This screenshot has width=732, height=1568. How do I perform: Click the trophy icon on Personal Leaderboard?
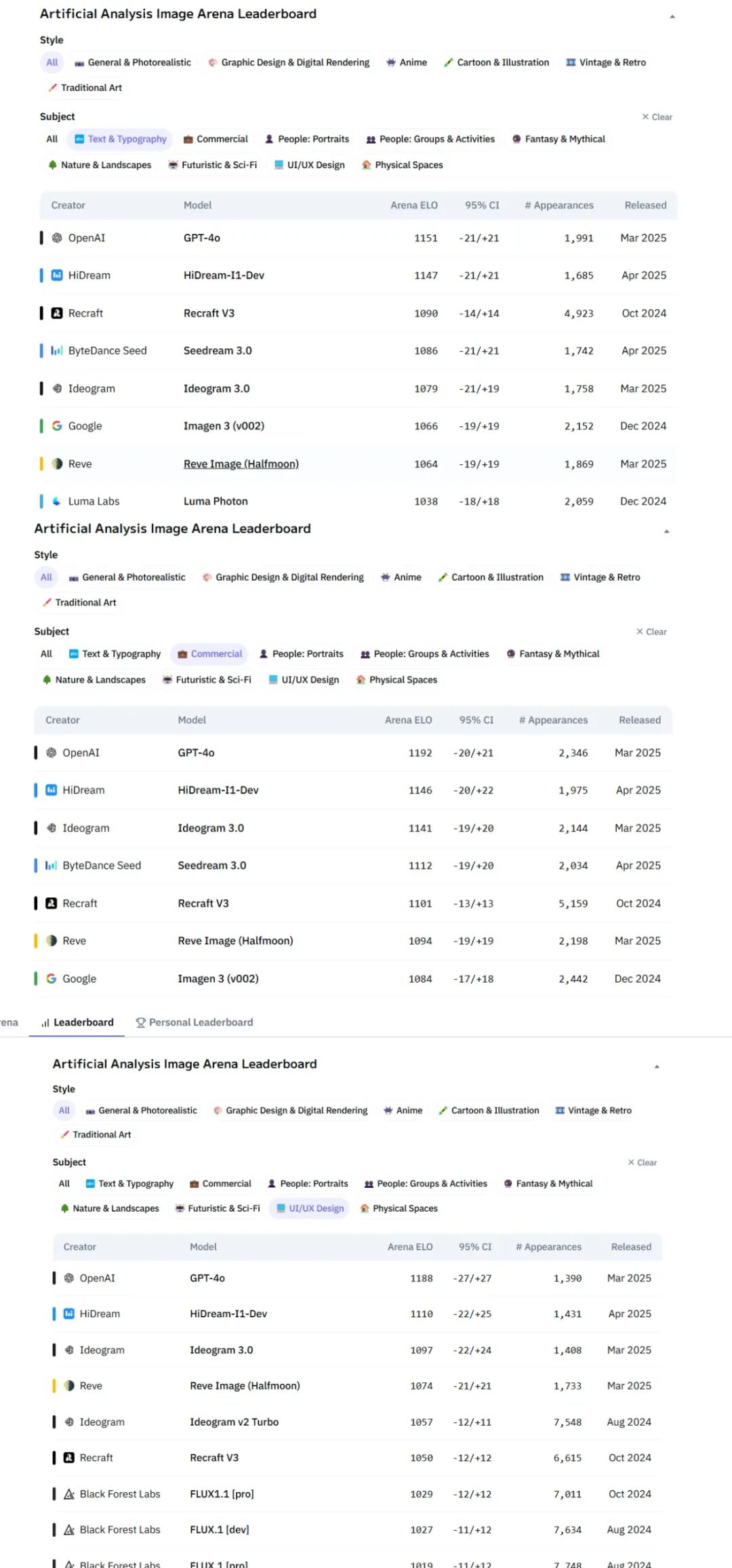click(x=141, y=1023)
